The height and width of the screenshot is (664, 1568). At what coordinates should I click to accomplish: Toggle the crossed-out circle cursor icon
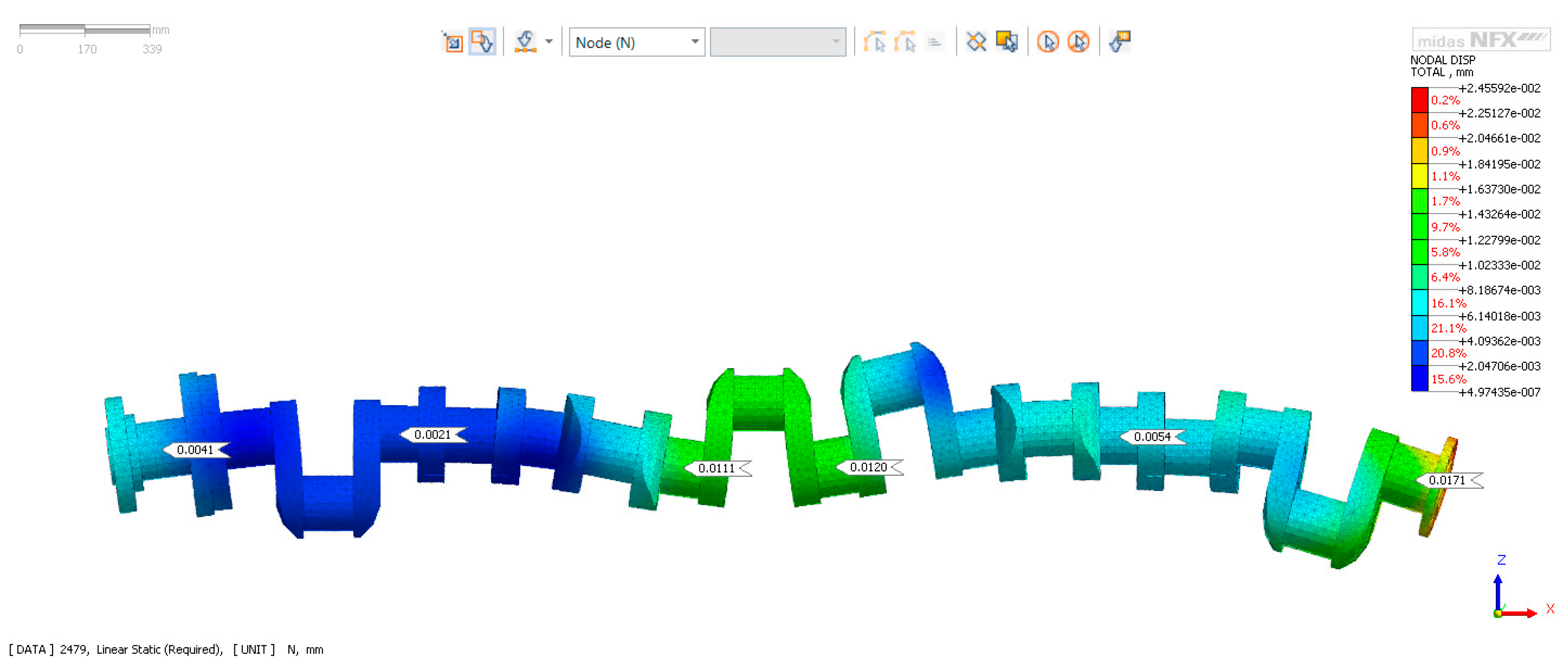tap(1078, 42)
